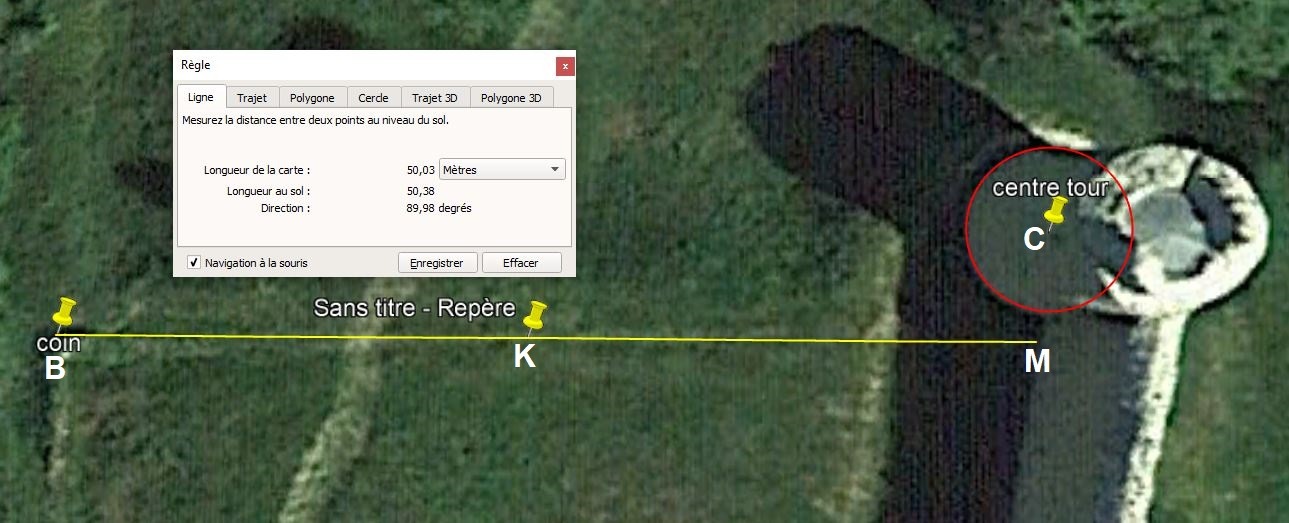Click the Règle dialog title bar
The width and height of the screenshot is (1289, 523).
(365, 66)
